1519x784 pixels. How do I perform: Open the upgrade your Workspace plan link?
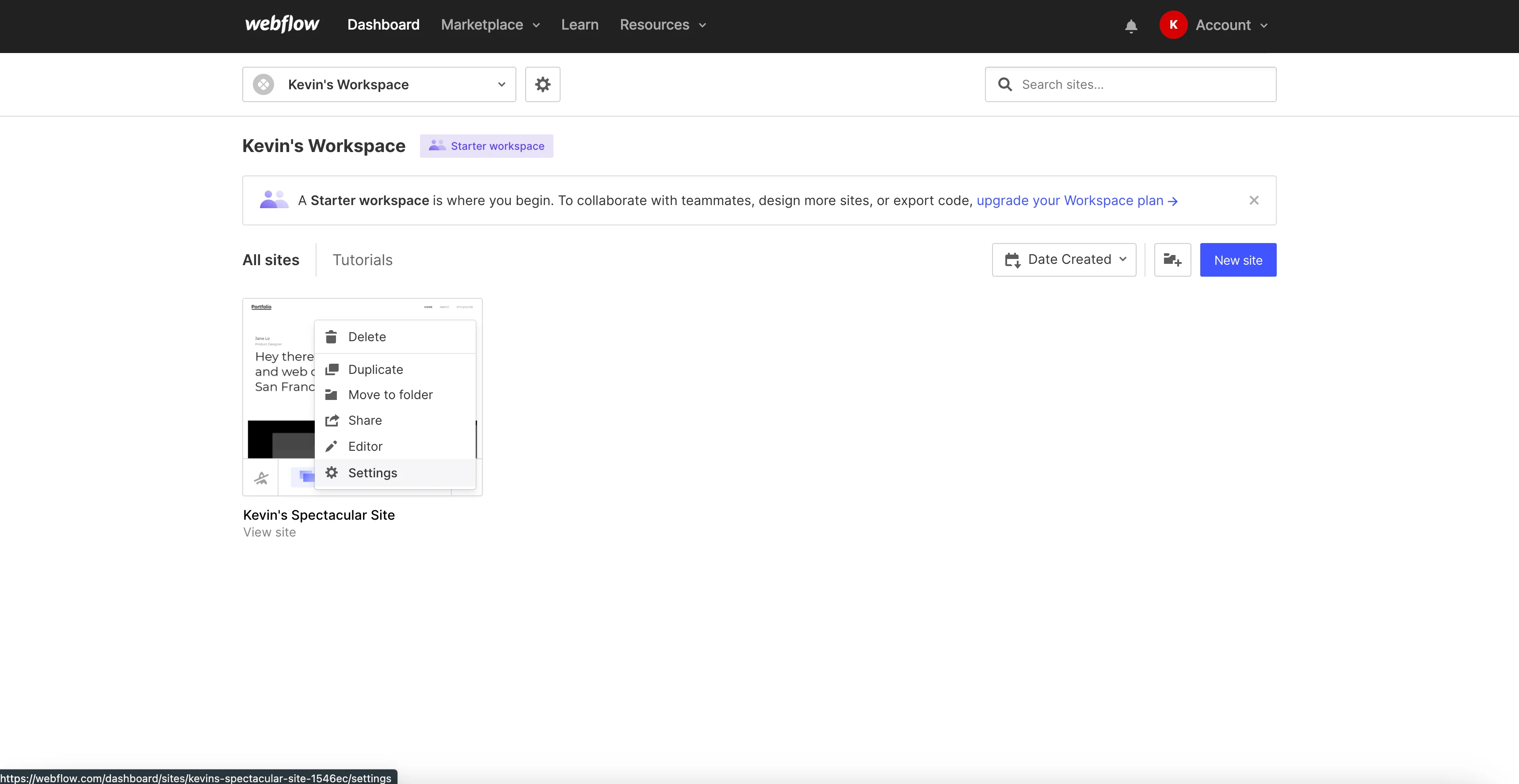pos(1069,201)
